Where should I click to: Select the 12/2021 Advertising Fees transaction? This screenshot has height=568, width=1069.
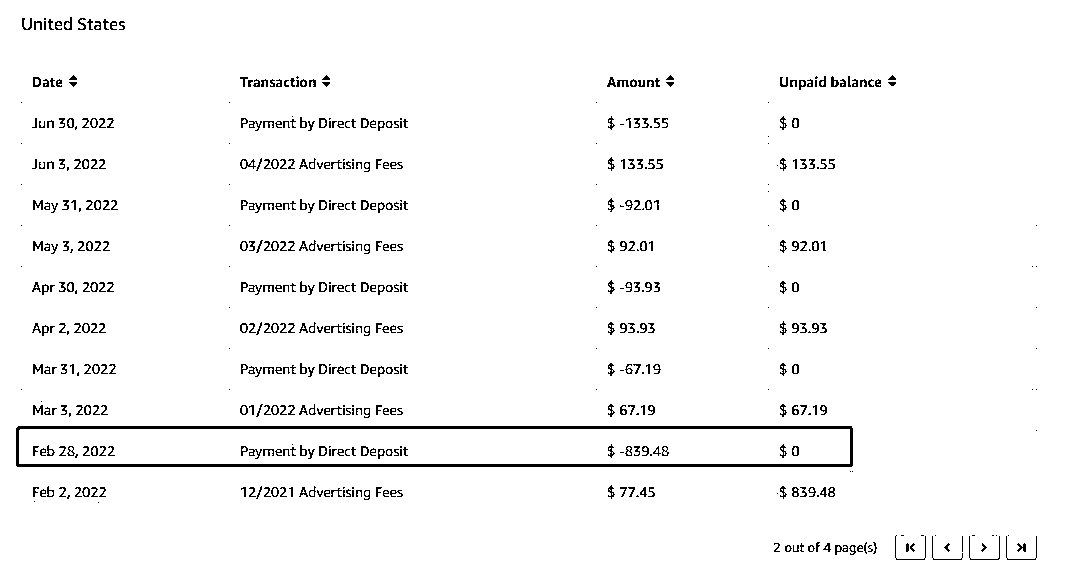[x=321, y=492]
